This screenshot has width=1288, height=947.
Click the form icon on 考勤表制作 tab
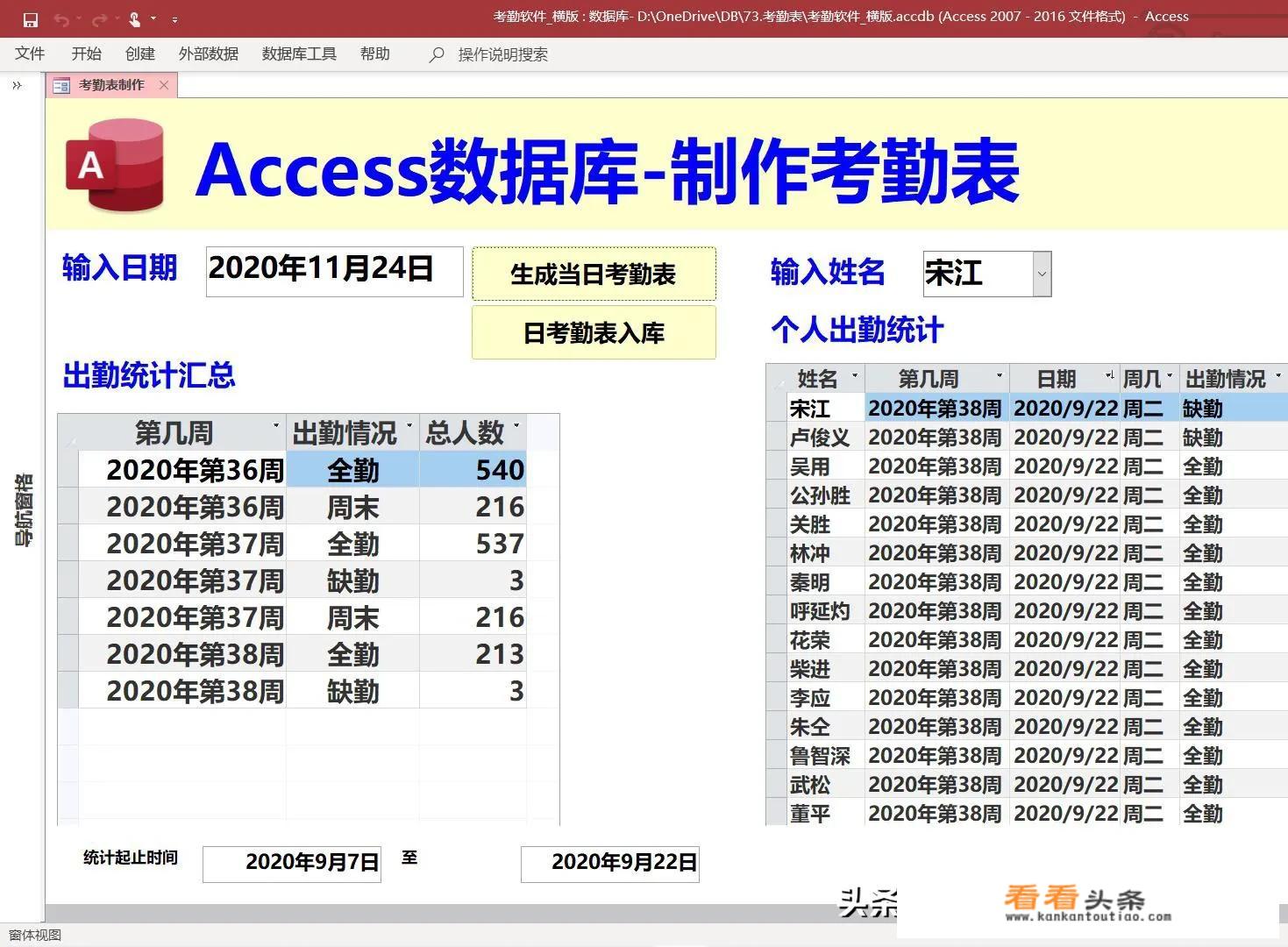(x=61, y=85)
